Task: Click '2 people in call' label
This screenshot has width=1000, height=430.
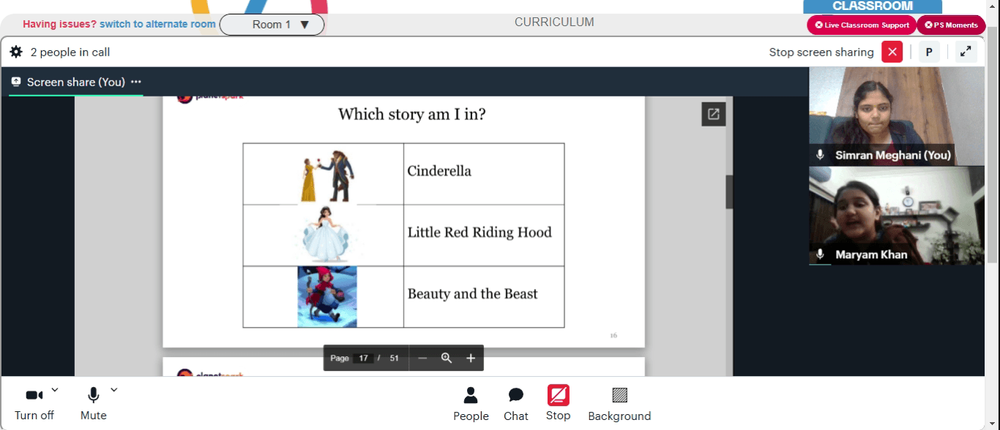Action: [70, 52]
